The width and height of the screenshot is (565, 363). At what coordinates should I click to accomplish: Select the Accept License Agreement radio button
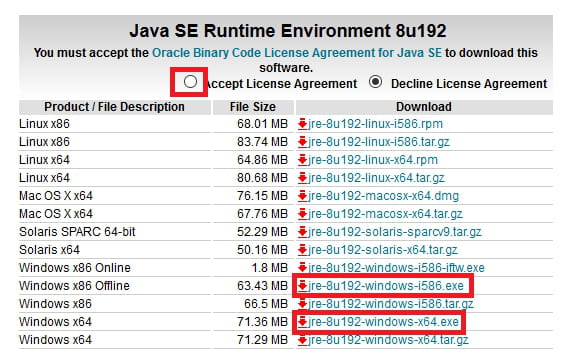pos(190,82)
